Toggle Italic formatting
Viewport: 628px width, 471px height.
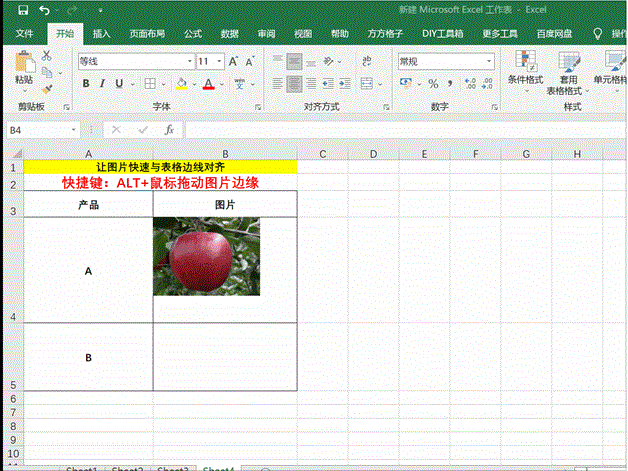coord(103,84)
